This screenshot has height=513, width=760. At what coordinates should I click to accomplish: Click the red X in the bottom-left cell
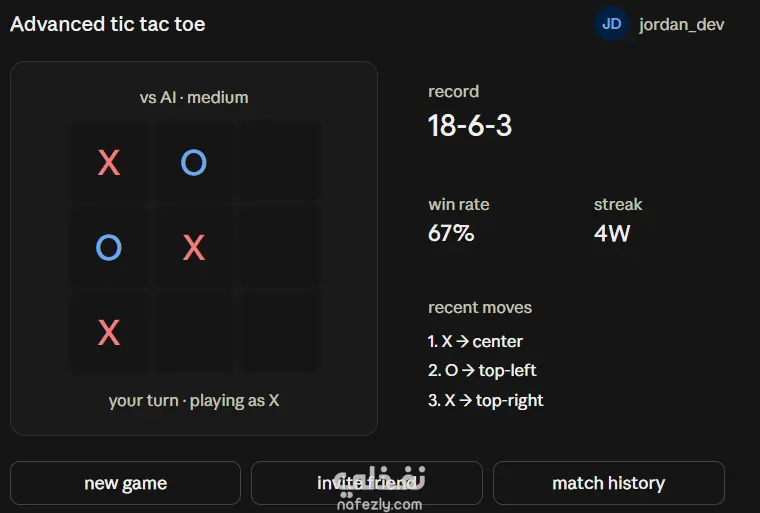(109, 333)
